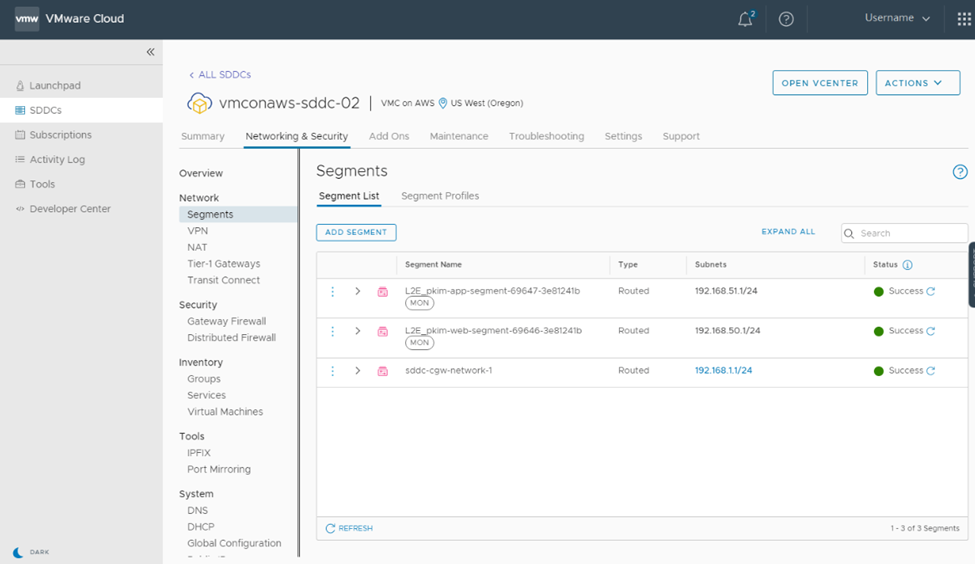Click the Segment Name column header
The image size is (975, 564).
tap(433, 265)
